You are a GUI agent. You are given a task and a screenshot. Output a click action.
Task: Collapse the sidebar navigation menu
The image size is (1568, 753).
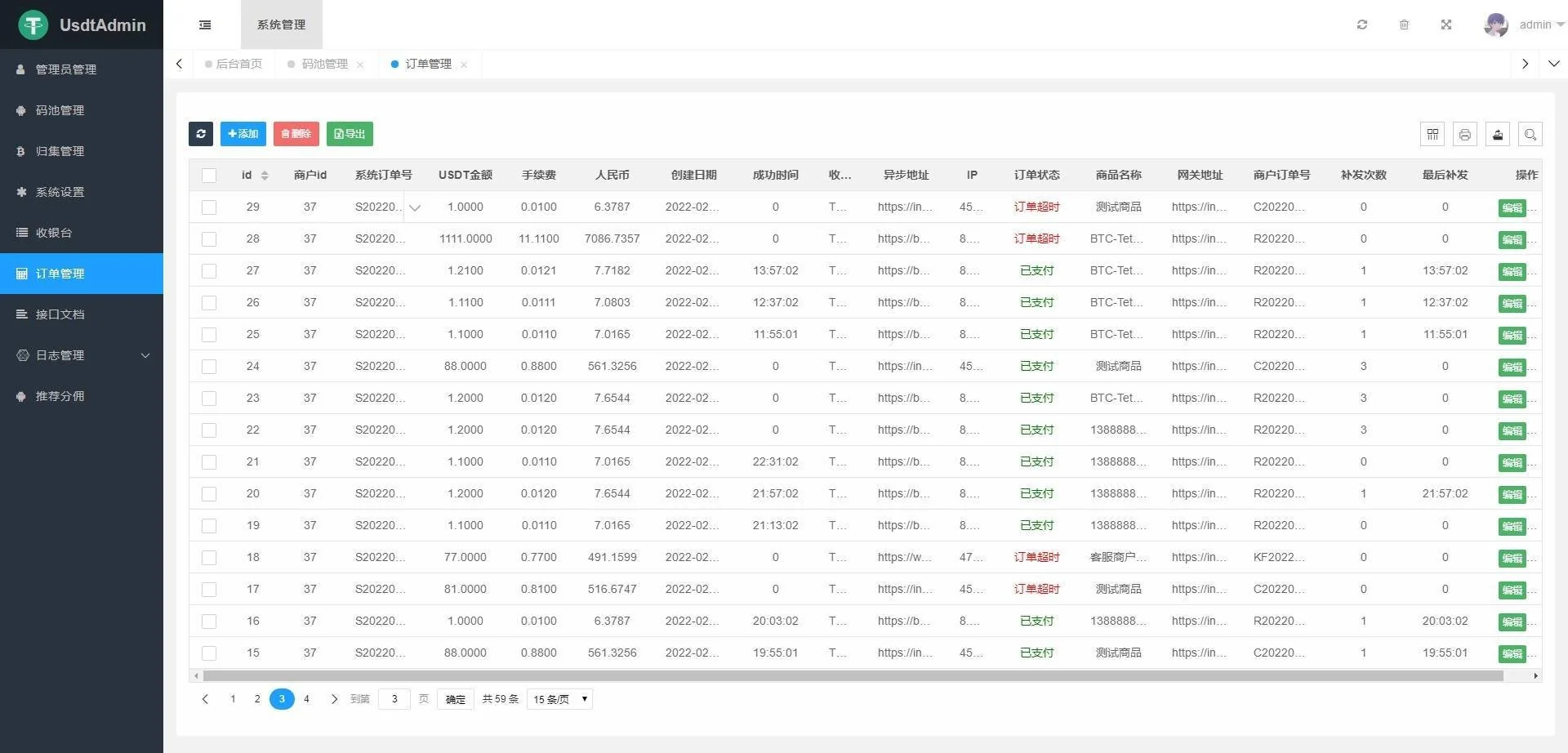coord(204,25)
